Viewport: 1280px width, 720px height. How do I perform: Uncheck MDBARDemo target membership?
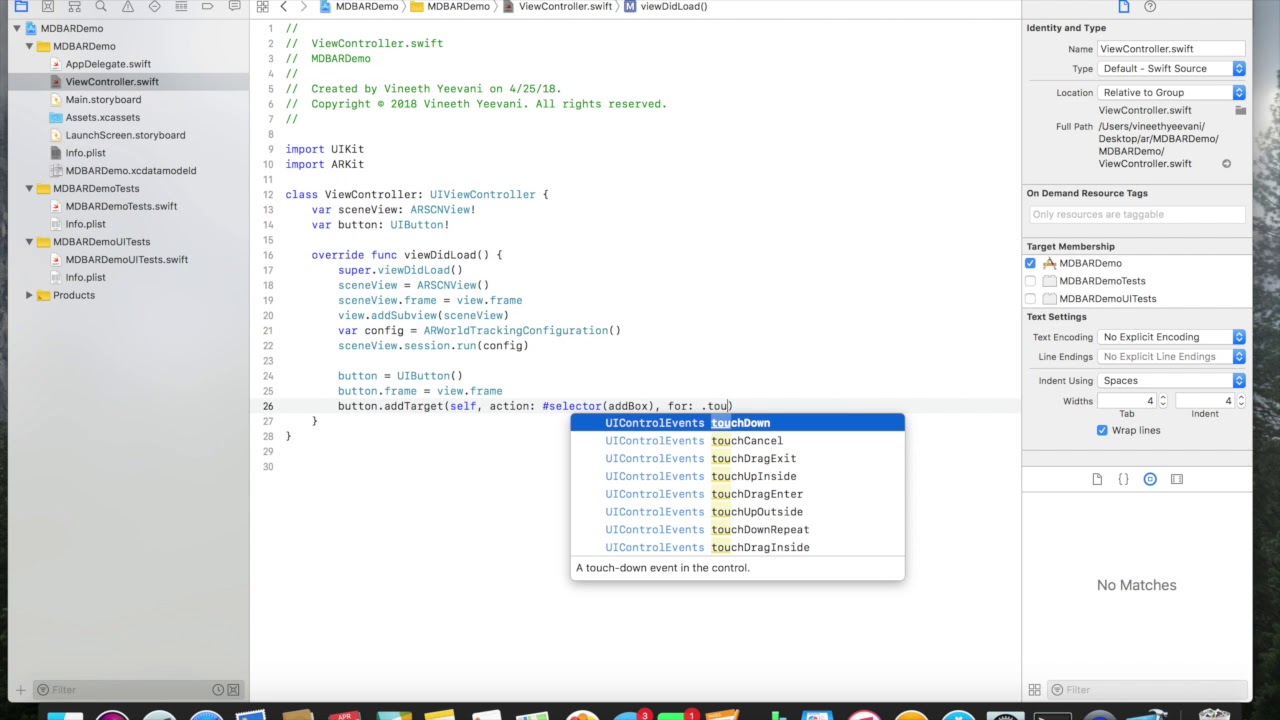1030,263
